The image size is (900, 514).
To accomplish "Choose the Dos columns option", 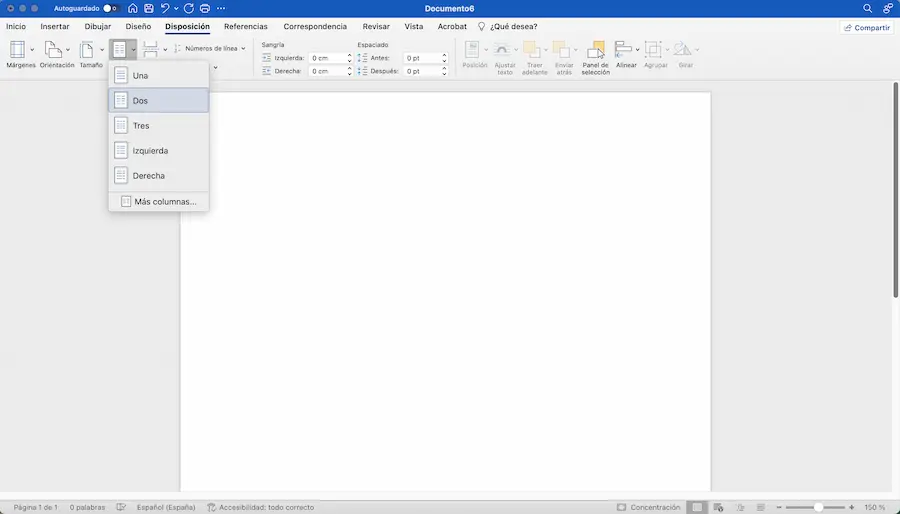I will [x=158, y=100].
